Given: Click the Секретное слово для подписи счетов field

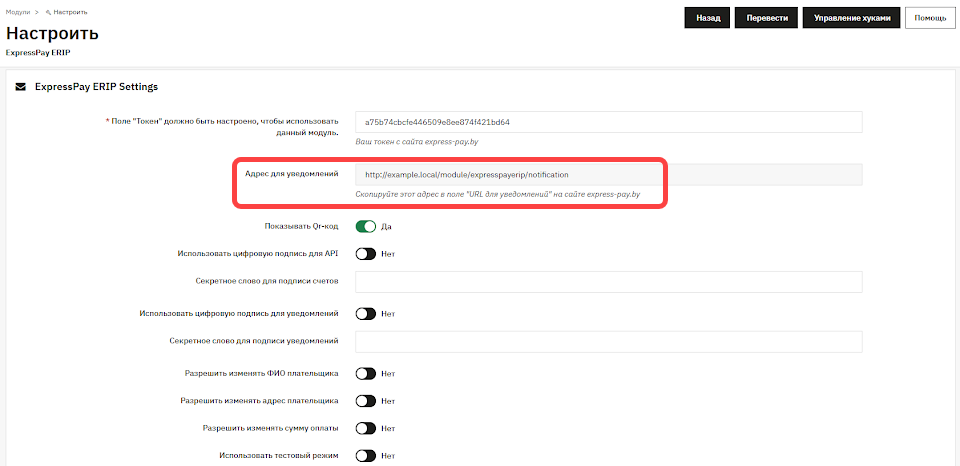Looking at the screenshot, I should coord(609,282).
